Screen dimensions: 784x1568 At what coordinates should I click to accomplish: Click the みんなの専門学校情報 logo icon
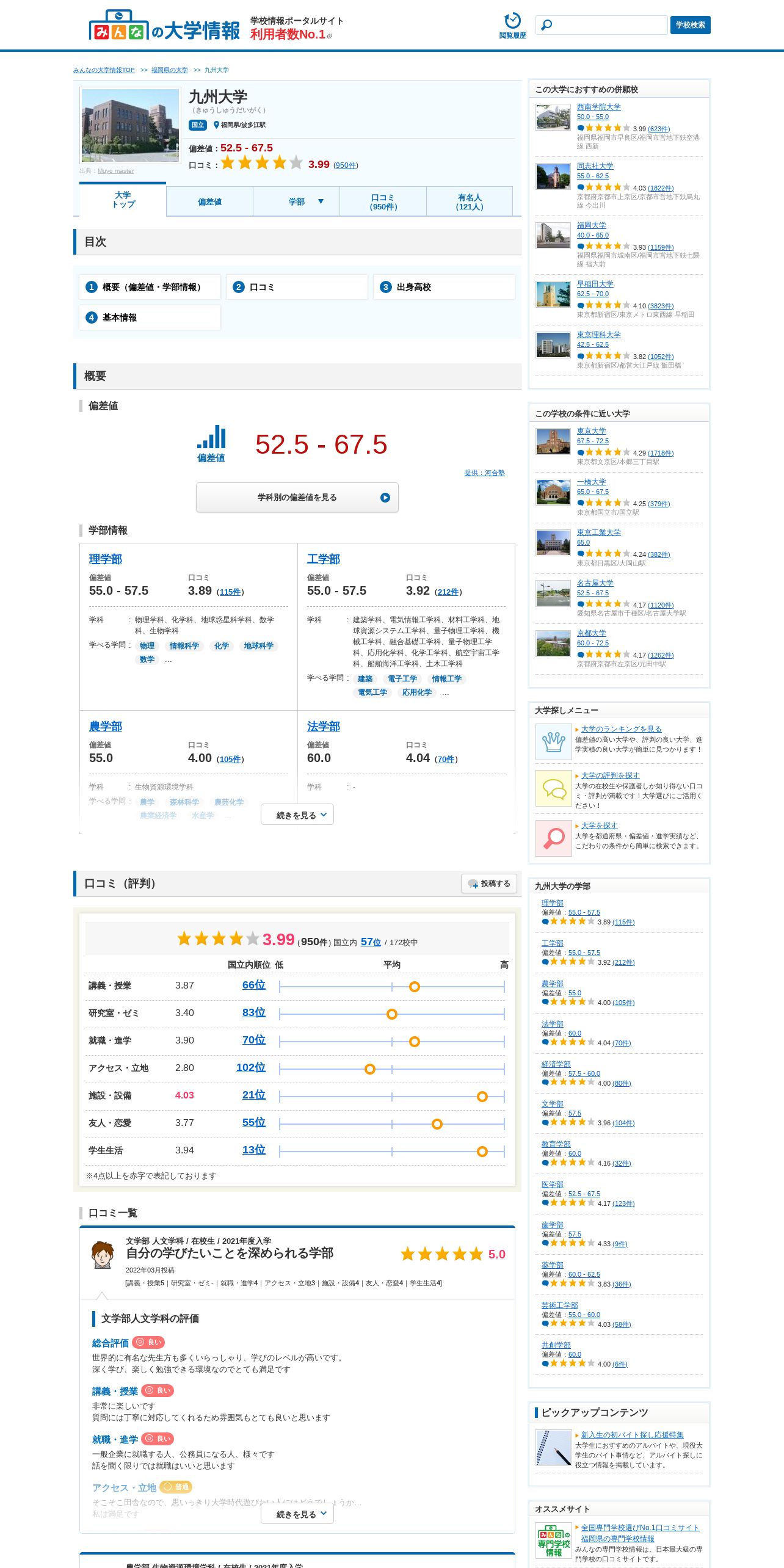click(553, 1540)
